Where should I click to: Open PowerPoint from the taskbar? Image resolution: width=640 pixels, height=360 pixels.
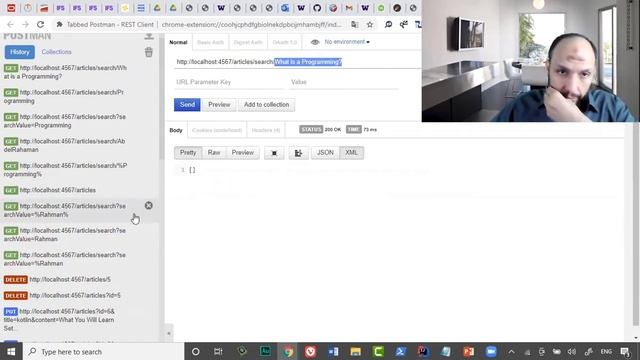tap(469, 351)
